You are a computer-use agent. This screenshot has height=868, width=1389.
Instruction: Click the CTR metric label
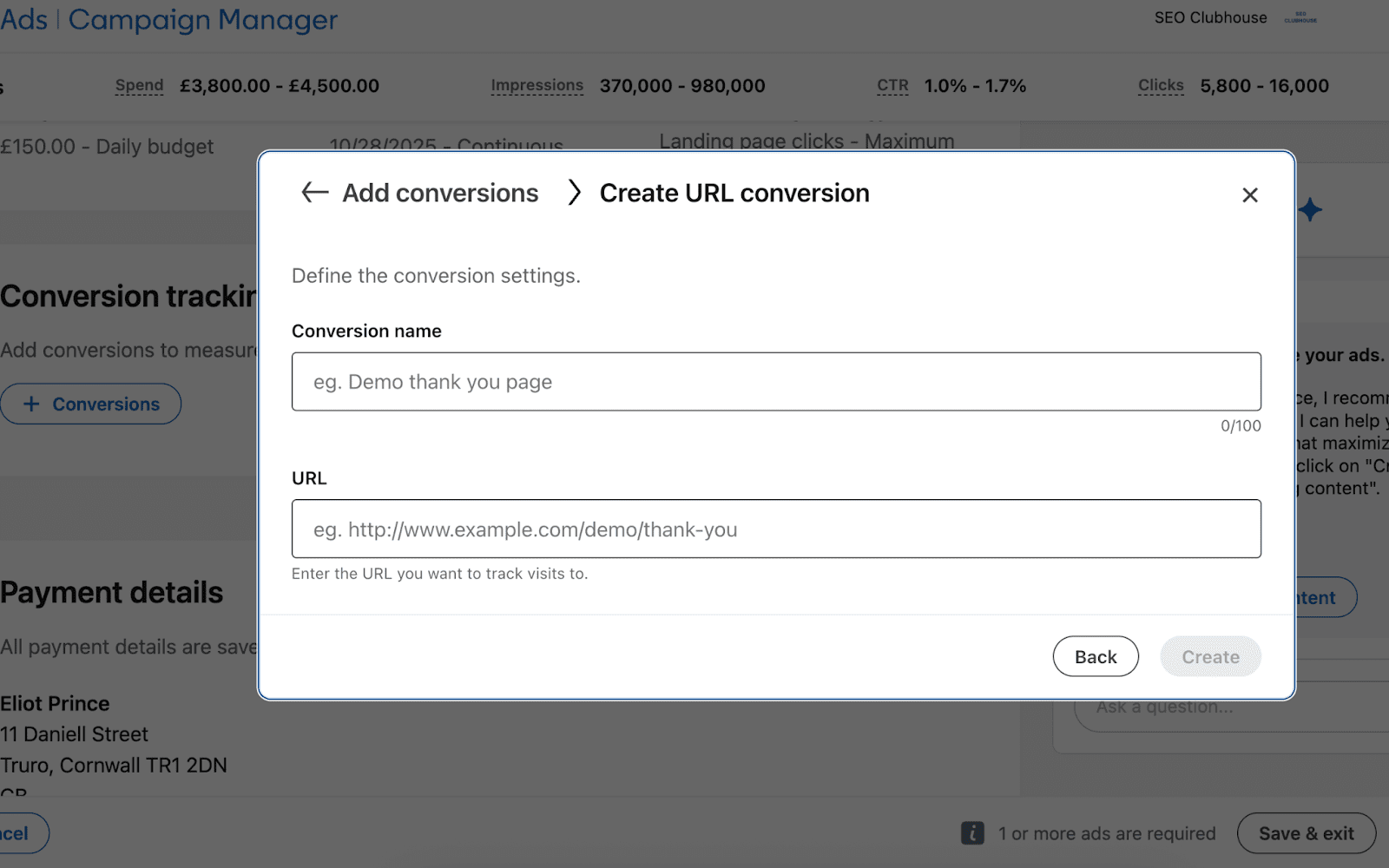(x=892, y=86)
